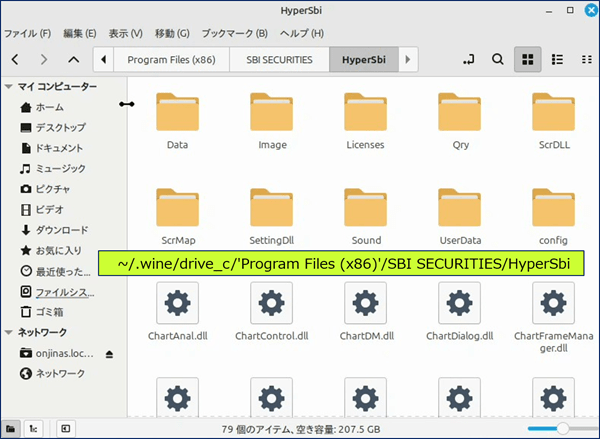
Task: Go to SBI SECURITIES in path bar
Action: point(279,60)
